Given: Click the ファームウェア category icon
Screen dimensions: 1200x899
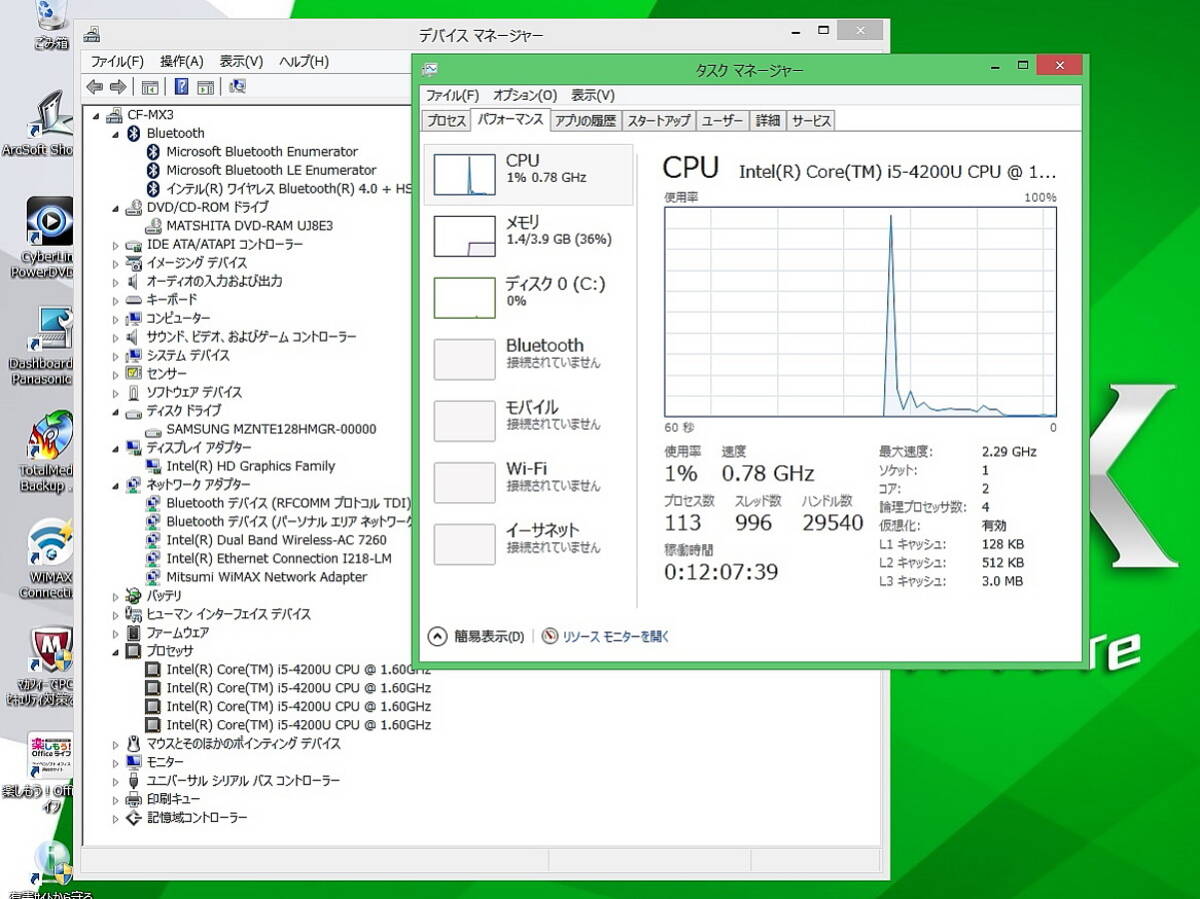Looking at the screenshot, I should point(134,633).
